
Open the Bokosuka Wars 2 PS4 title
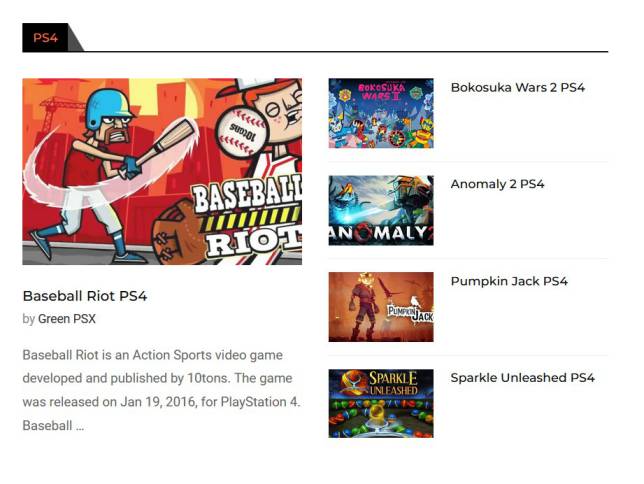[518, 88]
